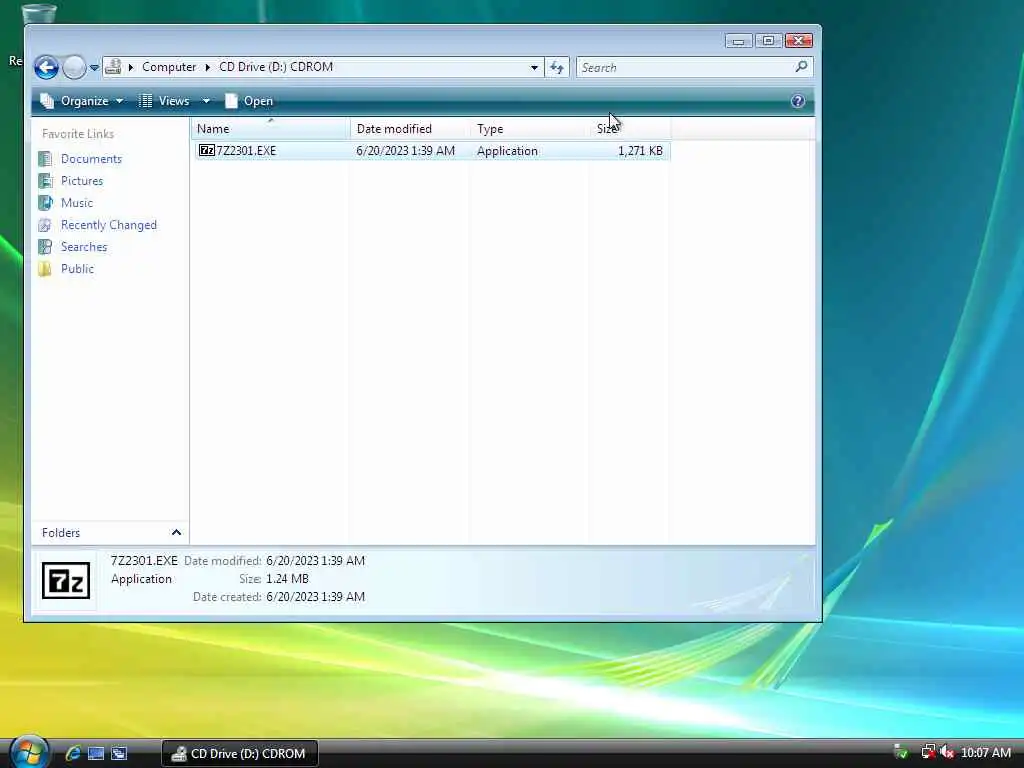Viewport: 1024px width, 768px height.
Task: Click the Safely Remove Hardware tray icon
Action: click(901, 752)
